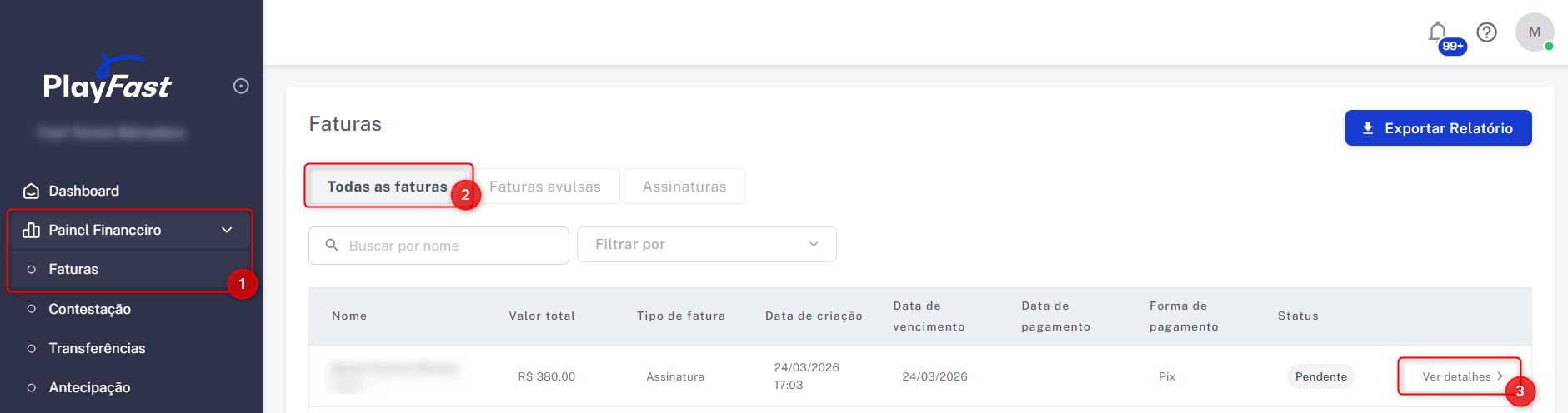Collapse the Painel Financeiro menu chevron
Image resolution: width=1568 pixels, height=413 pixels.
[x=227, y=231]
